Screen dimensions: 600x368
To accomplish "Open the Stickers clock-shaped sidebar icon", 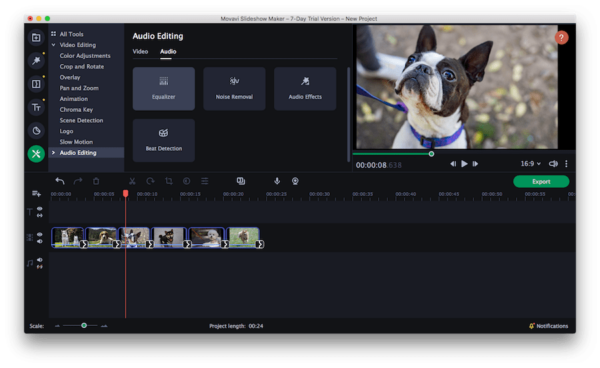I will coord(36,131).
